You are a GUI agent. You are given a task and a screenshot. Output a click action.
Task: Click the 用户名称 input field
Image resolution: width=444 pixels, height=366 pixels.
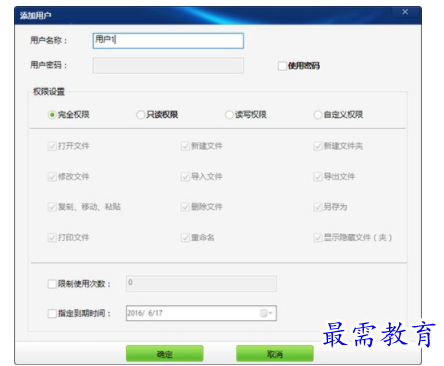[168, 41]
